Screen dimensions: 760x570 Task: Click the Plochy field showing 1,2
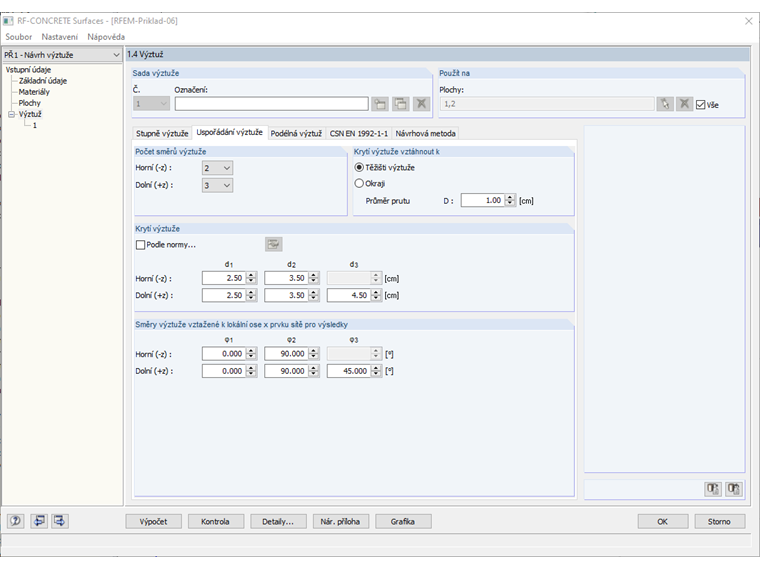[547, 104]
